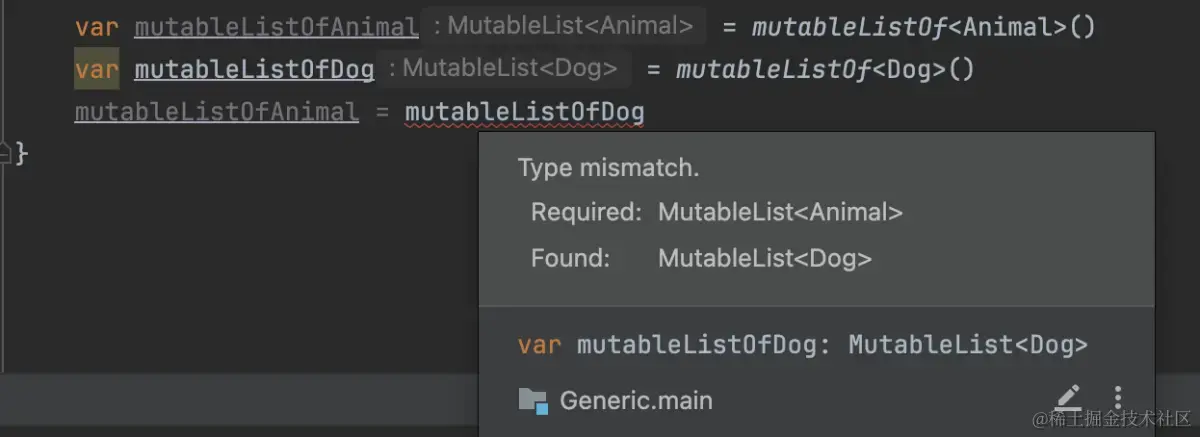Click the module folder icon beside Generic.main
The width and height of the screenshot is (1200, 437).
tap(533, 401)
